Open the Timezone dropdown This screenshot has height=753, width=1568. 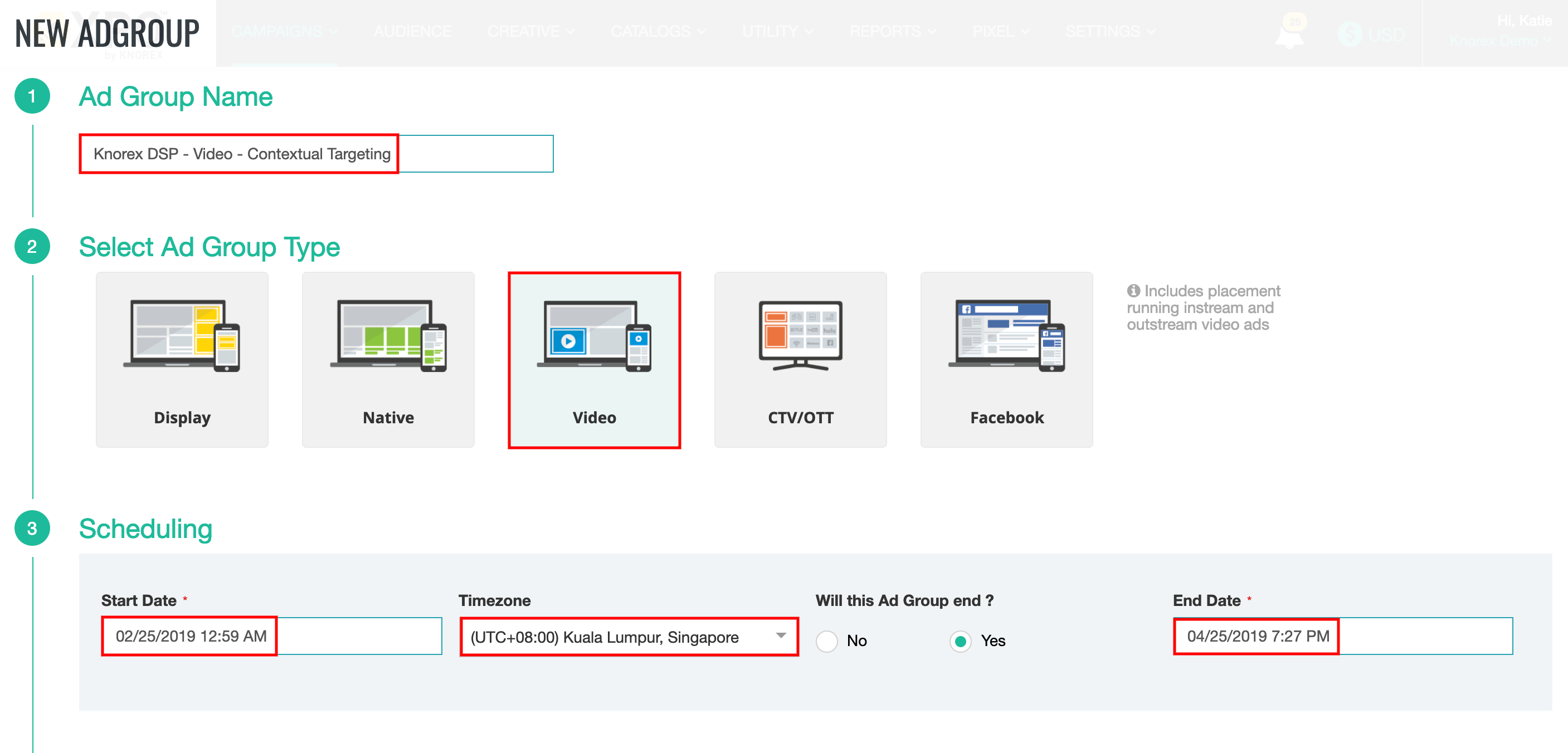point(630,637)
